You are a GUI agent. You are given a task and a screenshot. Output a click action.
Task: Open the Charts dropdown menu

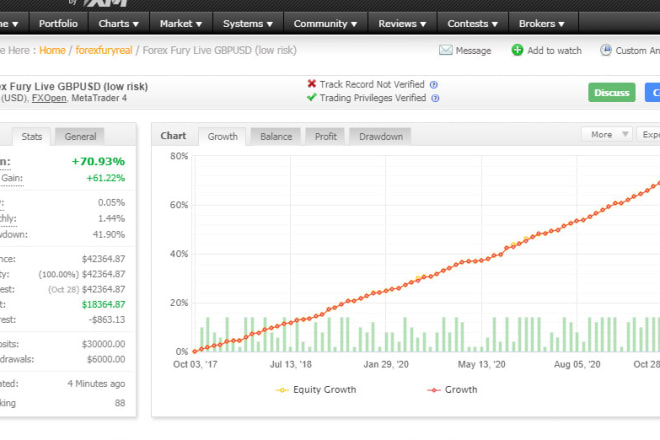tap(119, 24)
